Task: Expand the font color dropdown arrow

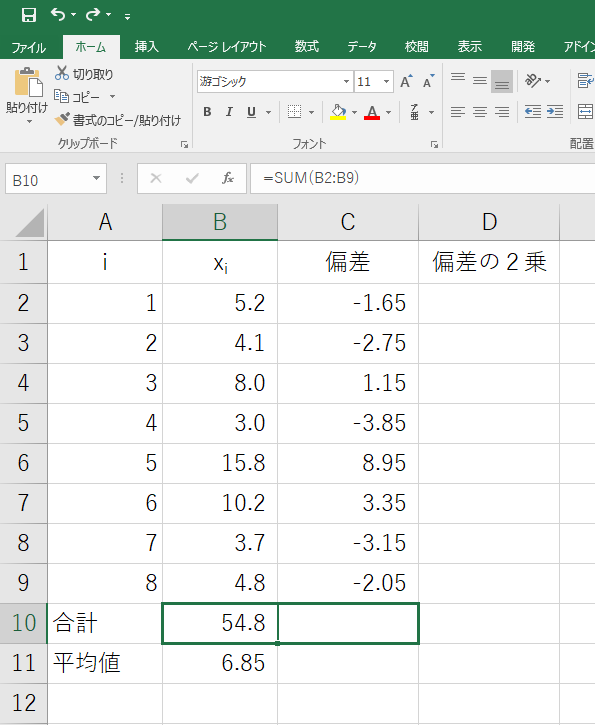Action: (x=388, y=112)
